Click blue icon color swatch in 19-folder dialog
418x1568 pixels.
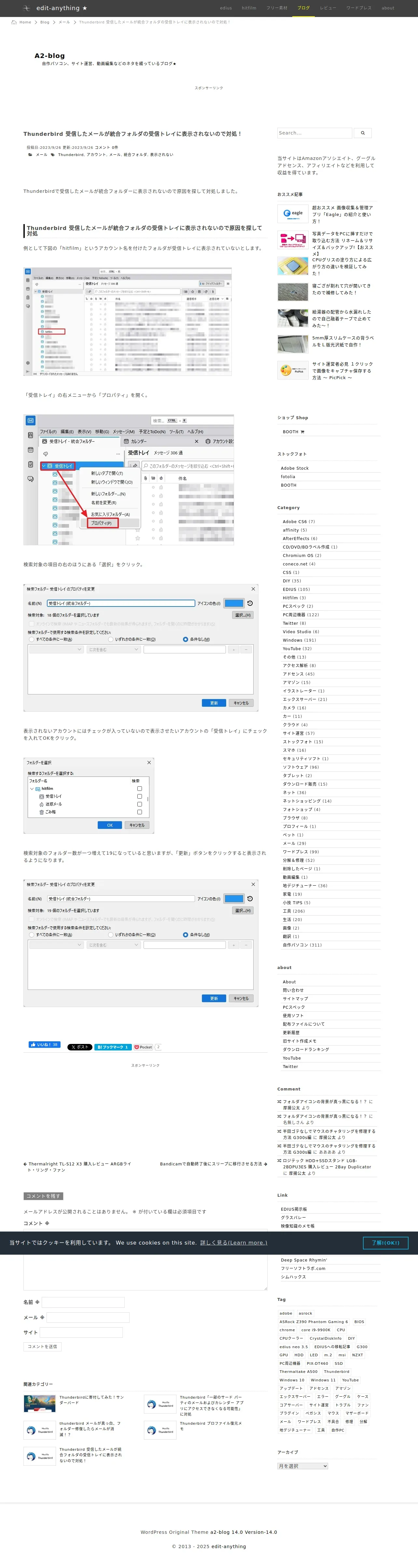coord(234,898)
